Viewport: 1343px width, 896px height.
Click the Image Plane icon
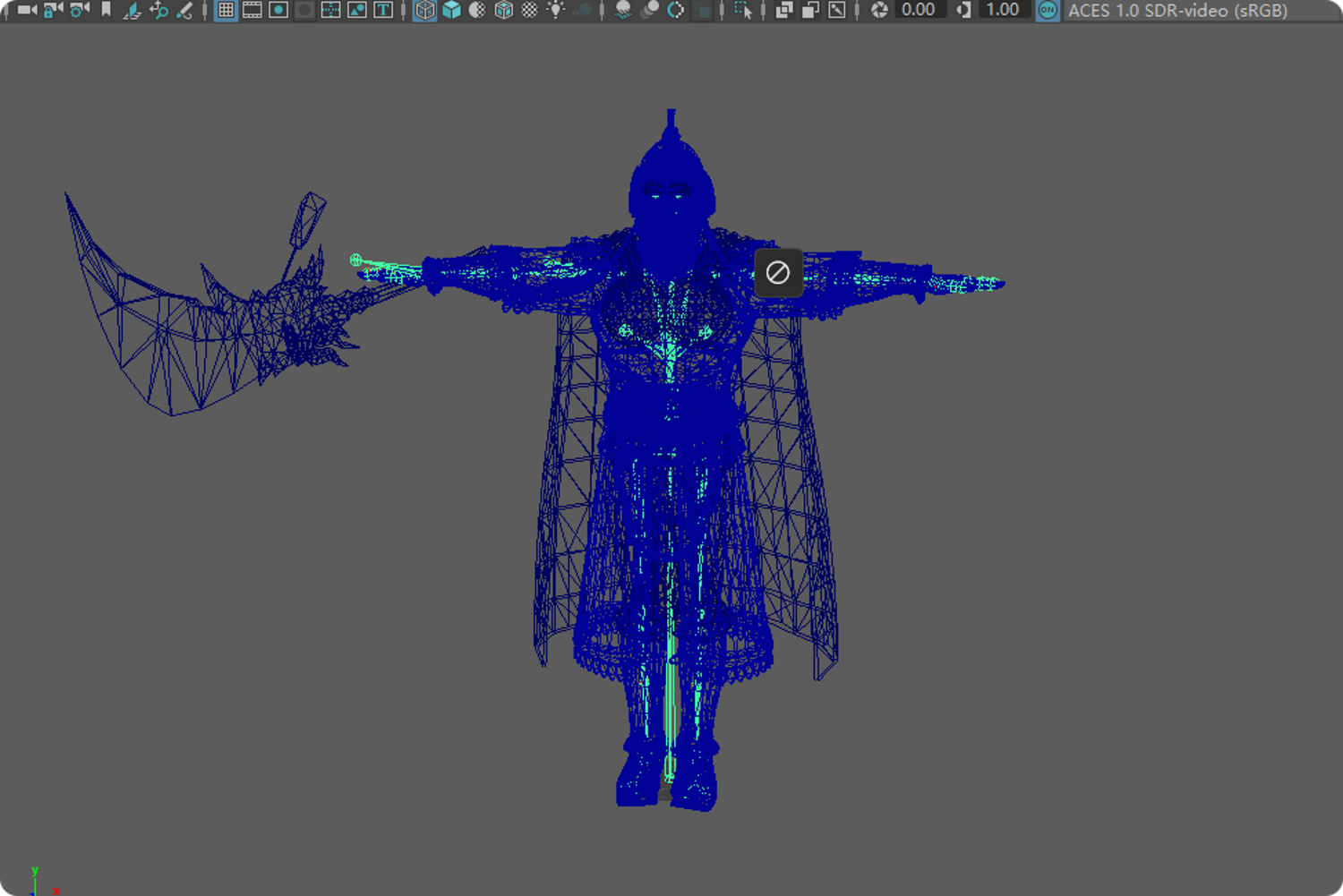click(x=133, y=10)
